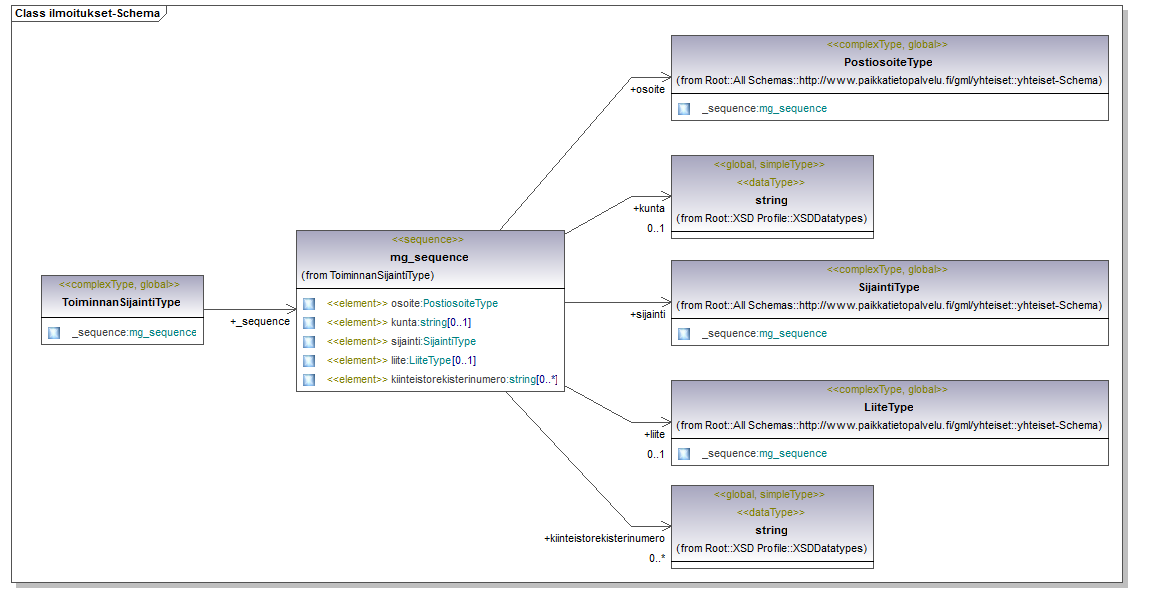Click the _sequence icon in SijaintiType box
The width and height of the screenshot is (1149, 603).
point(684,333)
